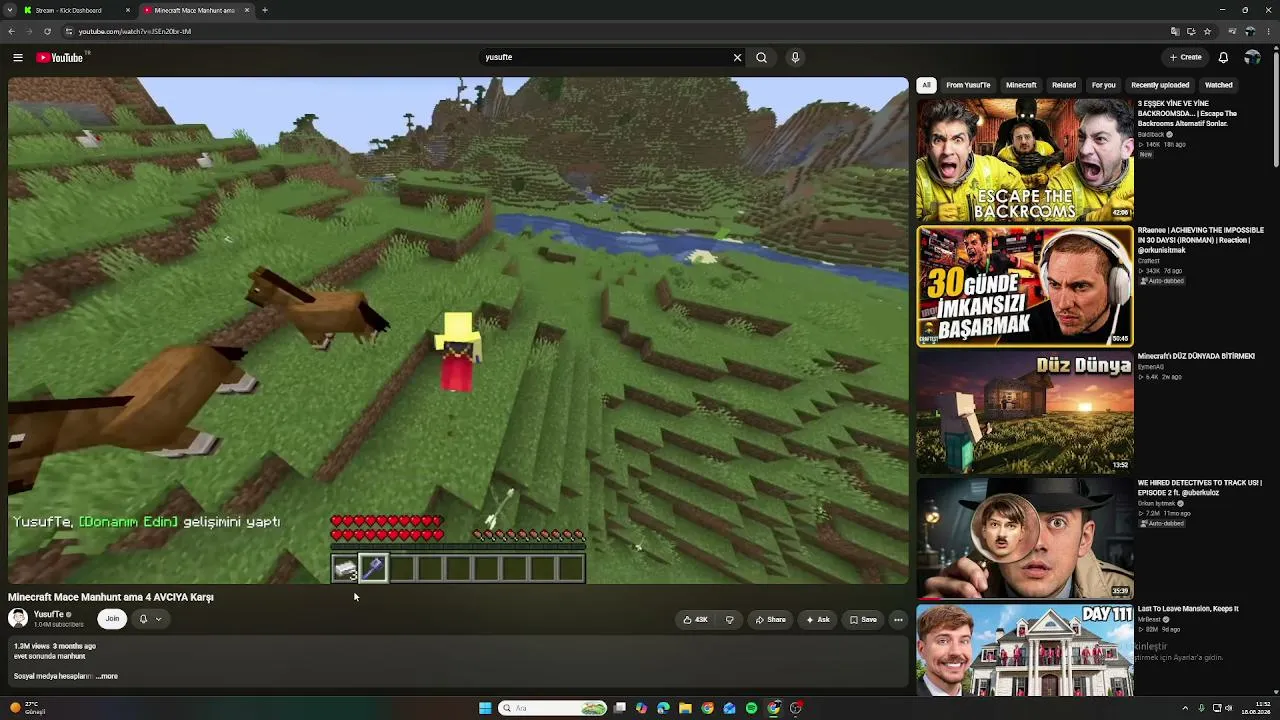This screenshot has height=720, width=1280.
Task: Open Microsoft Edge from the taskbar
Action: [663, 708]
